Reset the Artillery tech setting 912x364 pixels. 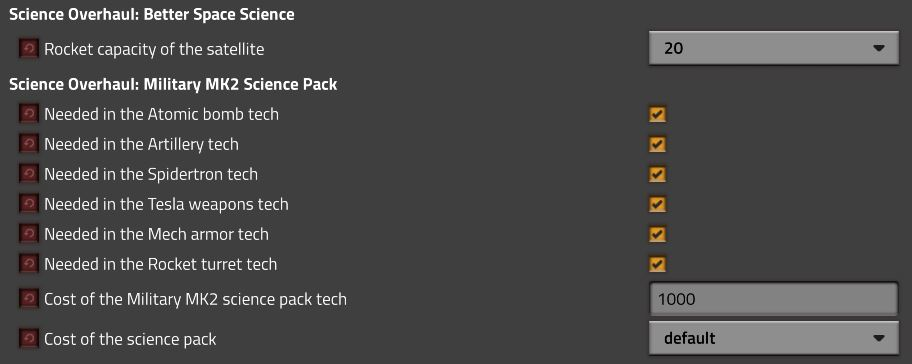coord(28,144)
